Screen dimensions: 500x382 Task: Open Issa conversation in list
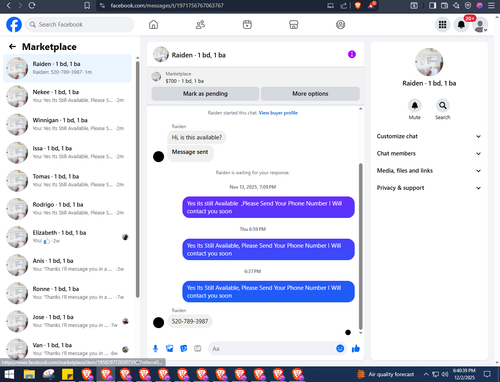pos(68,152)
